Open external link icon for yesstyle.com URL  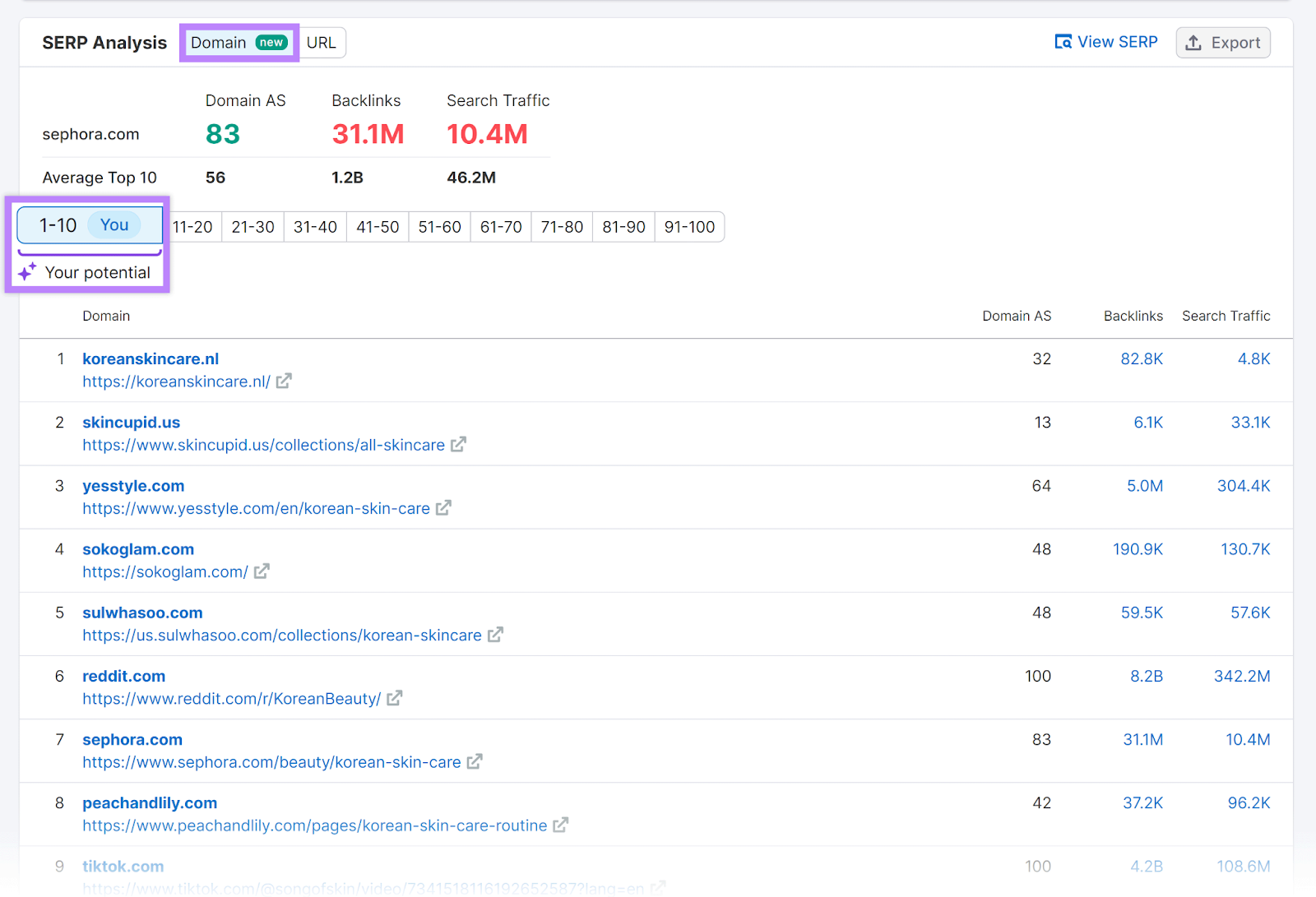[x=443, y=508]
